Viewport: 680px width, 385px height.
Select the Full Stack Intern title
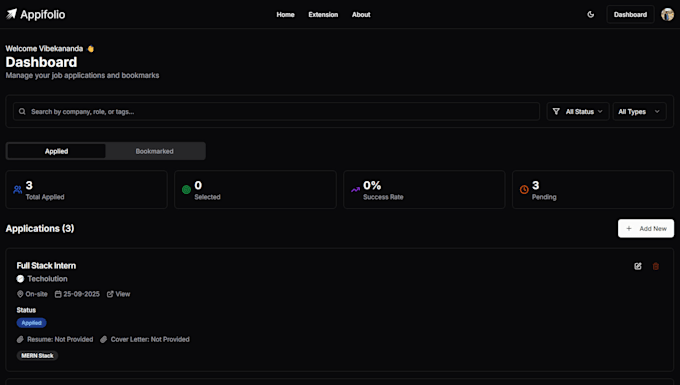[46, 265]
